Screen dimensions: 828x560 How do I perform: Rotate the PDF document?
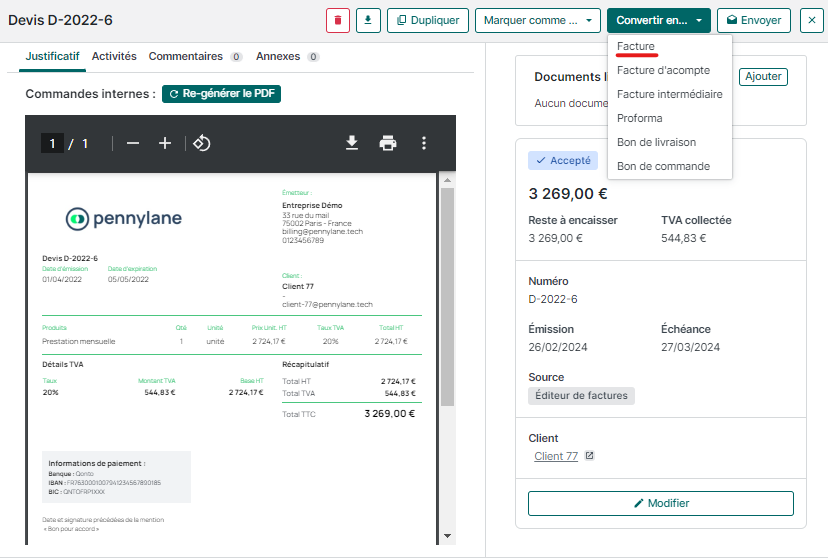coord(201,144)
